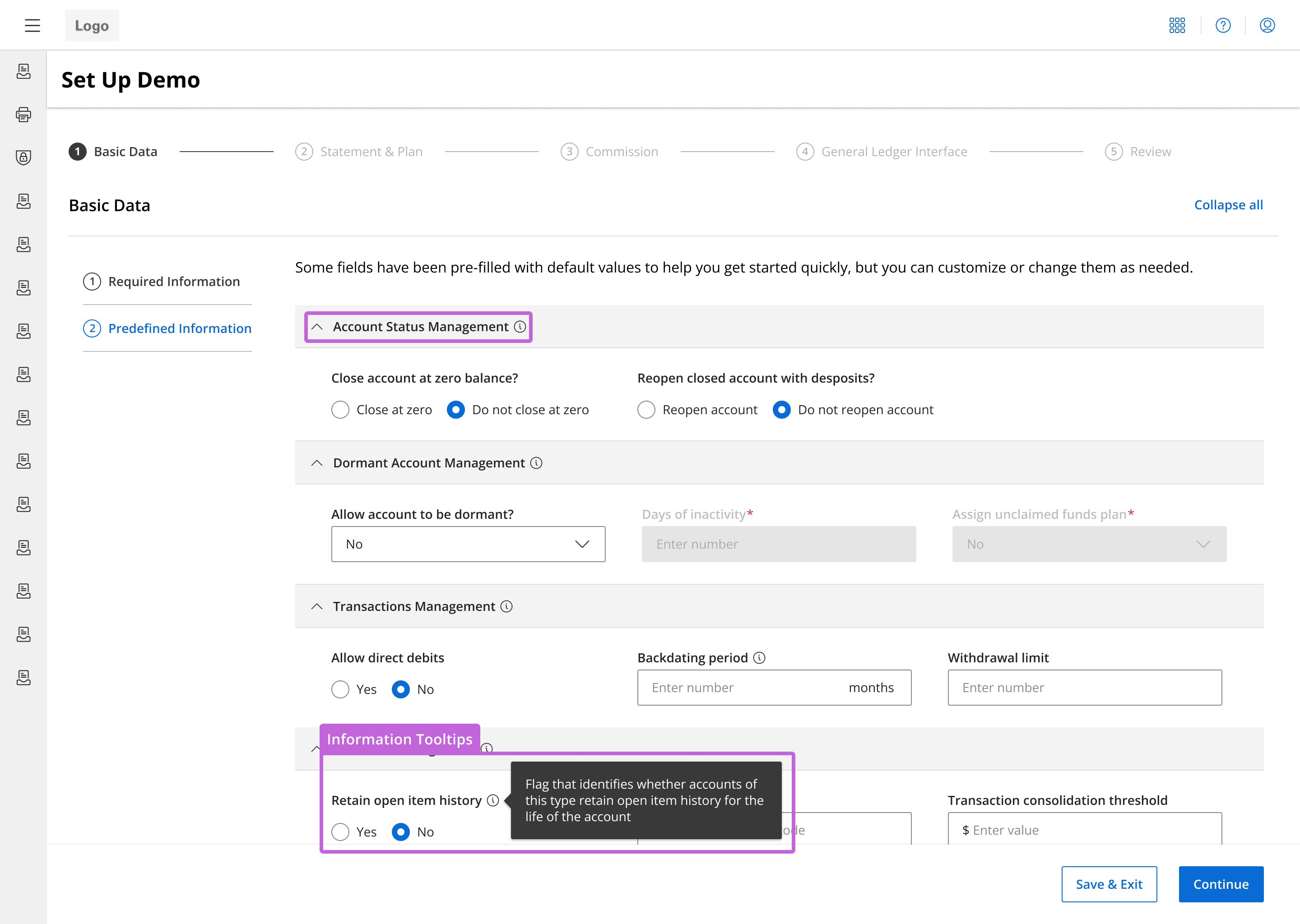Select the Reopen account radio option
The height and width of the screenshot is (924, 1300).
(x=646, y=410)
